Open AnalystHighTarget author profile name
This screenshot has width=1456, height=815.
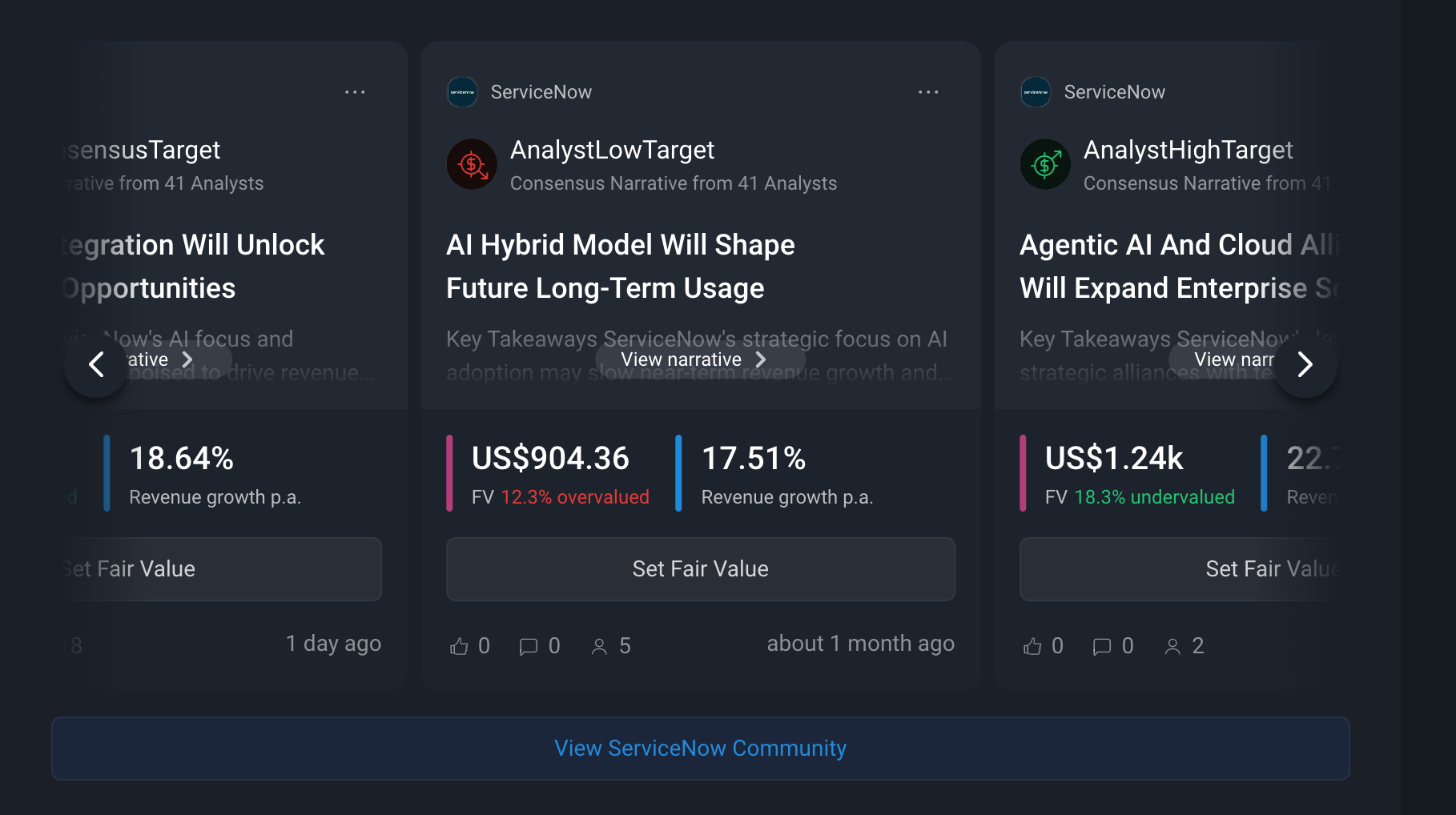1188,150
